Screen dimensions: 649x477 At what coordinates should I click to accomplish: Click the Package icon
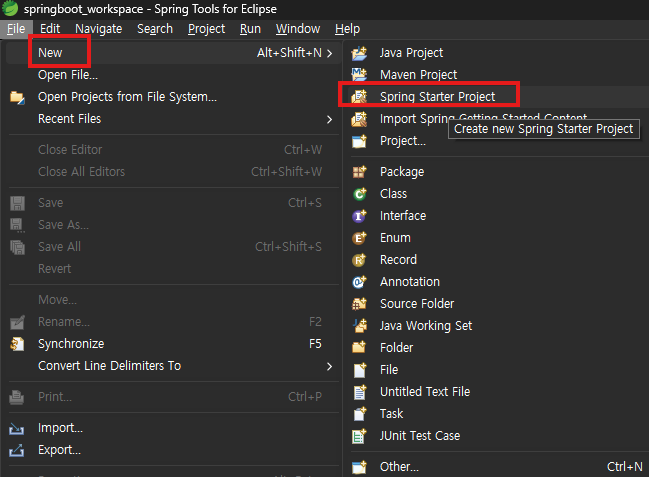tap(359, 172)
